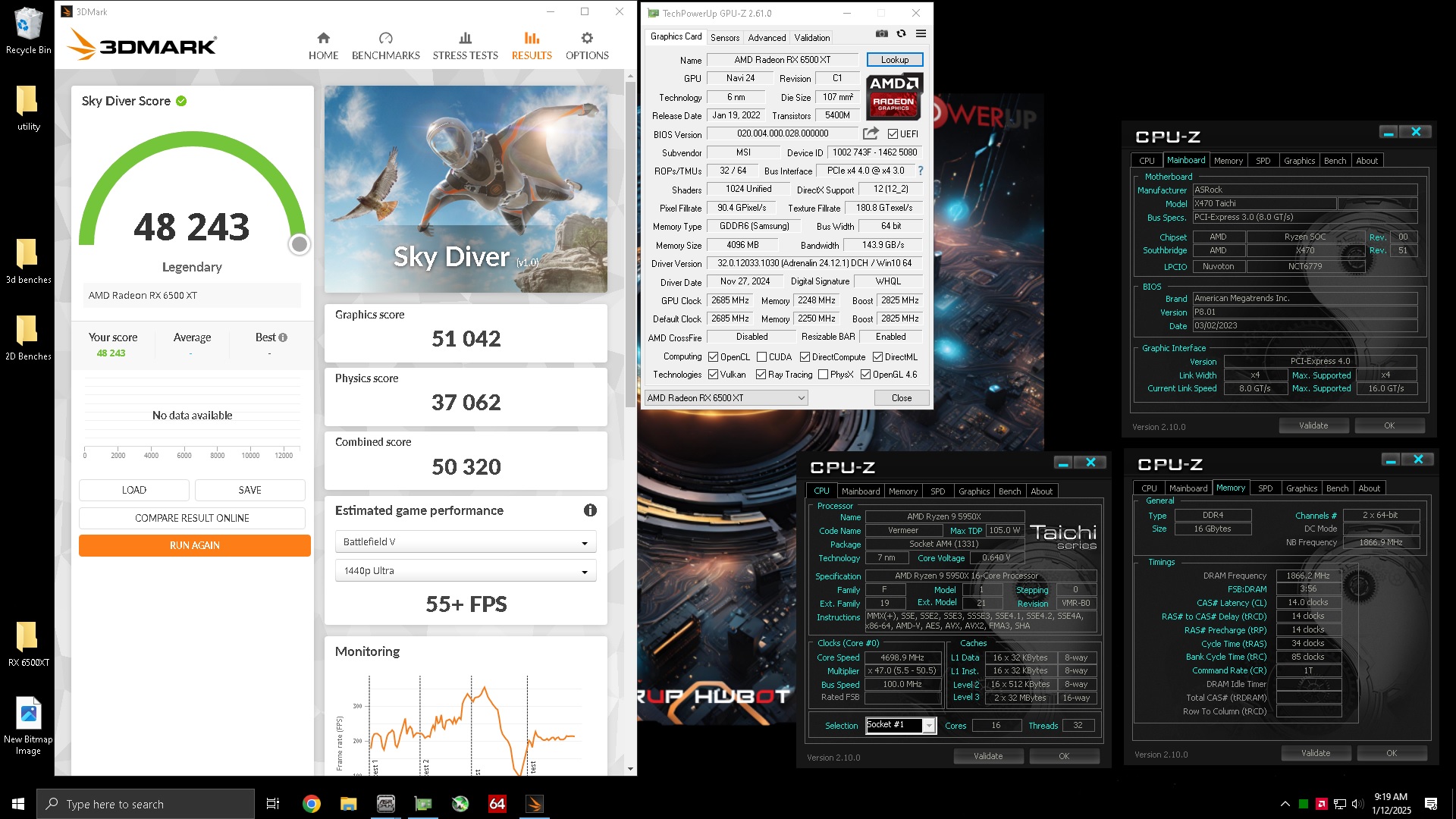Click the 3DMark logo
This screenshot has height=819, width=1456.
[x=143, y=45]
